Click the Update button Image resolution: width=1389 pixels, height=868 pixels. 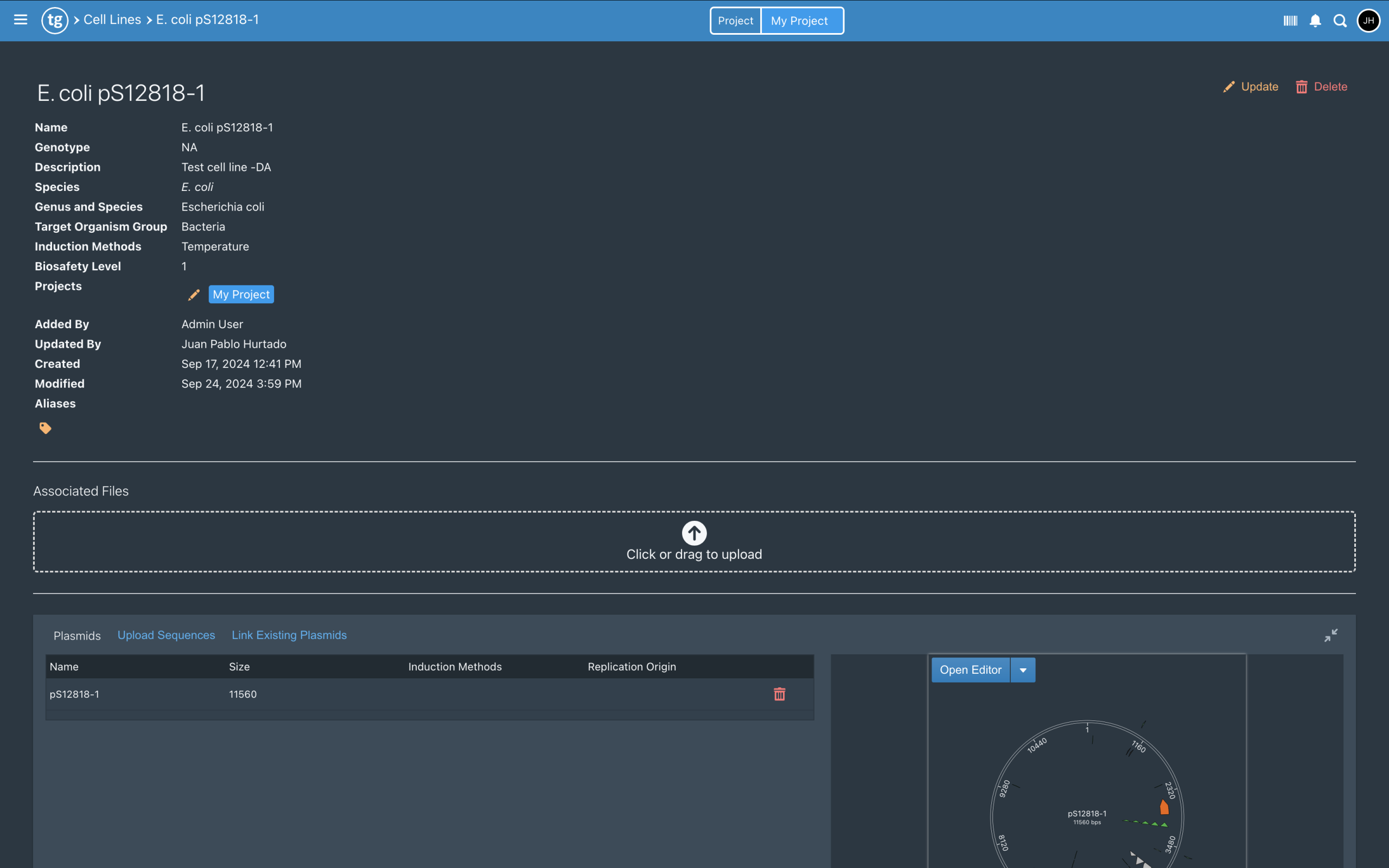[1251, 87]
